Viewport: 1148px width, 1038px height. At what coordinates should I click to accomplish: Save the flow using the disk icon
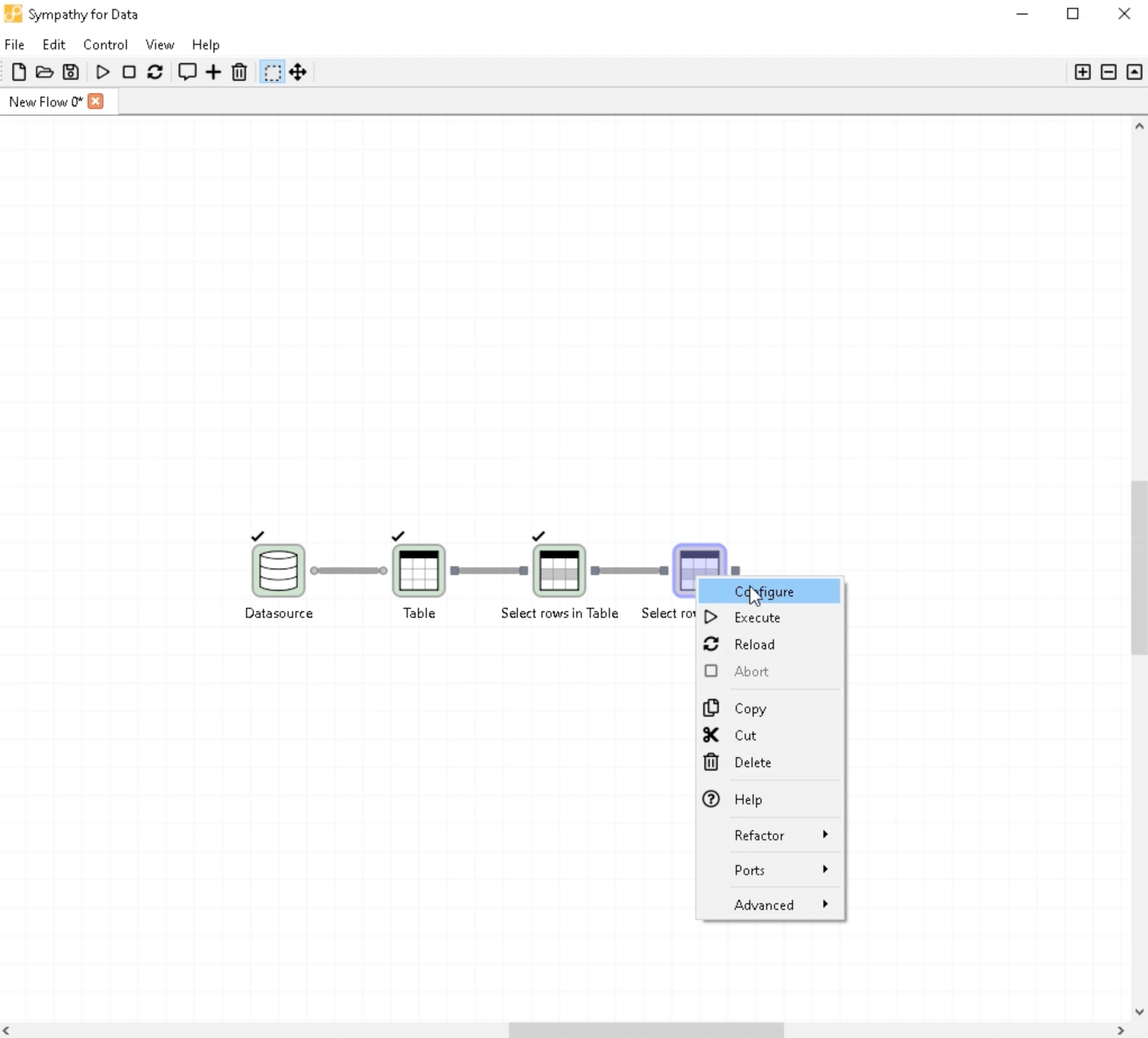[71, 72]
